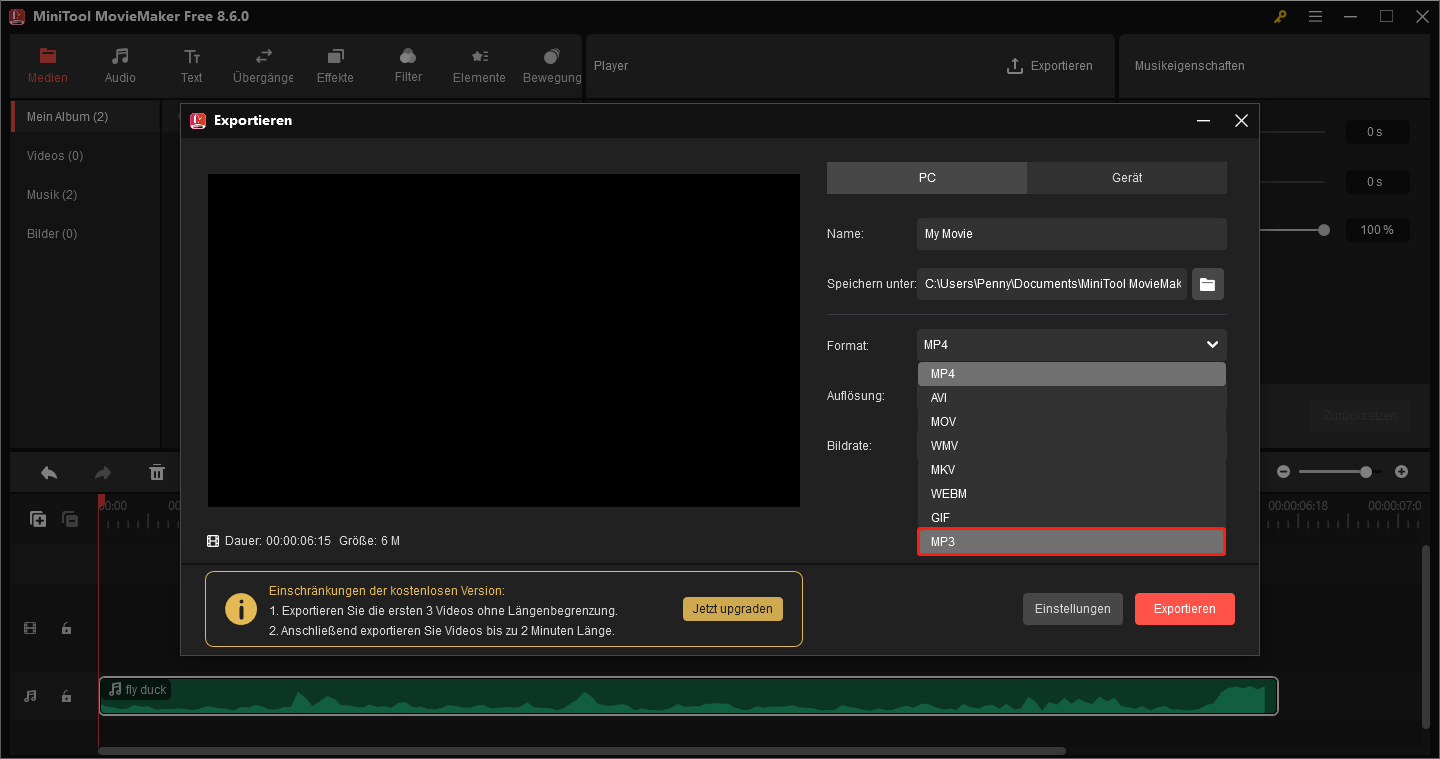The width and height of the screenshot is (1440, 759).
Task: Click the horizontal timeline scrollbar
Action: (x=582, y=750)
